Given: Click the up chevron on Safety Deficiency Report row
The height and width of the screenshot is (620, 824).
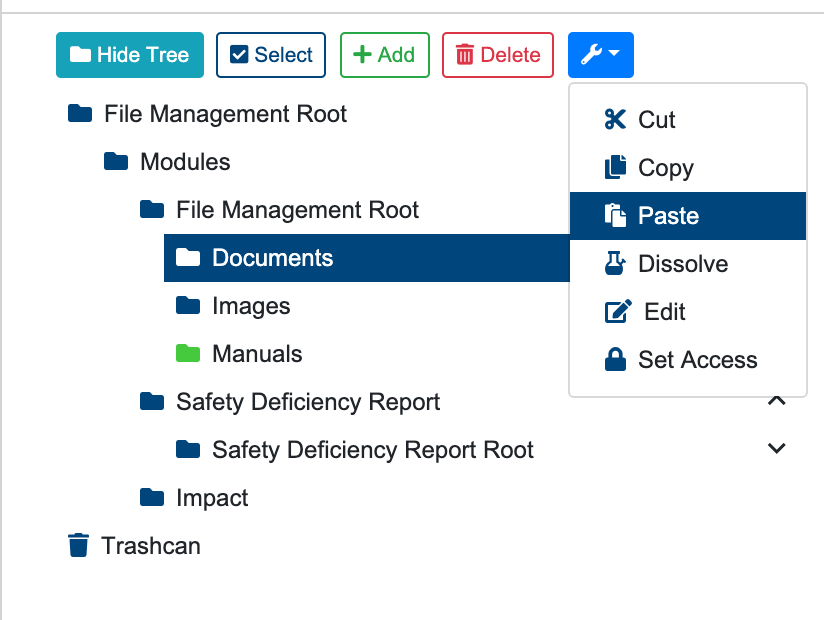Looking at the screenshot, I should pos(777,400).
